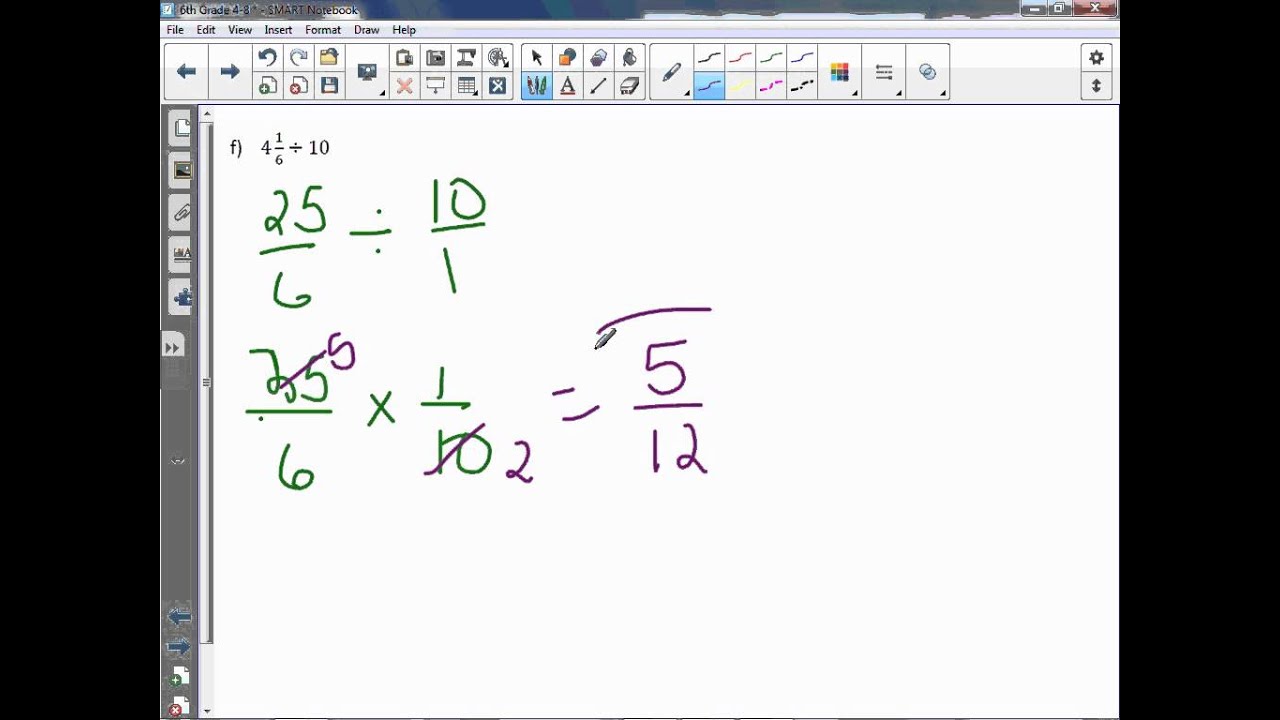The height and width of the screenshot is (720, 1280).
Task: Open the Add-ons puzzle sidebar tab
Action: click(x=181, y=296)
